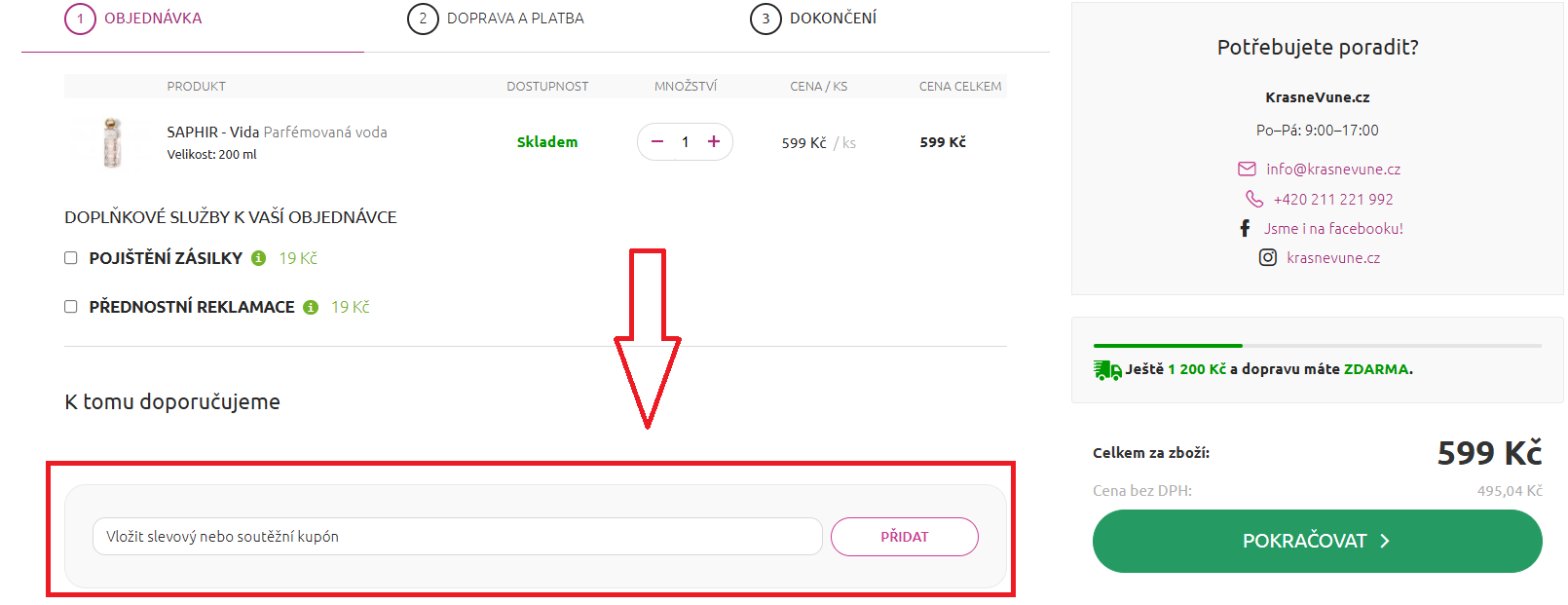Click the info icon beside Přednostní reklamace
Viewport: 1568px width, 605px height.
(311, 307)
